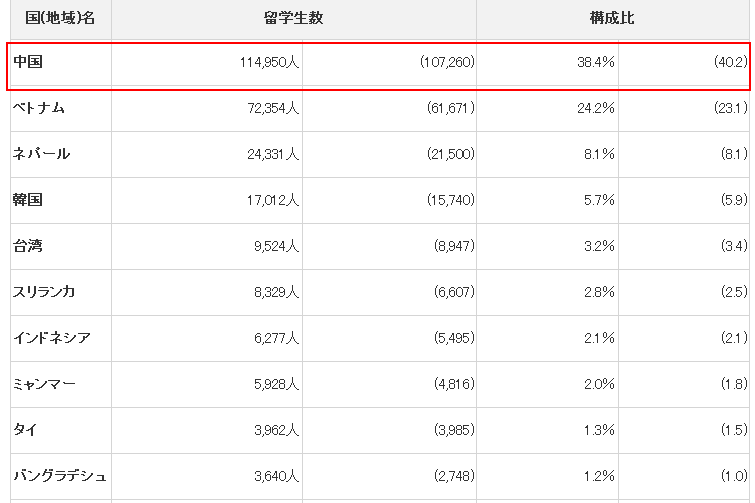This screenshot has width=755, height=503.
Task: Click the 留学生数 column header
Action: pos(294,18)
